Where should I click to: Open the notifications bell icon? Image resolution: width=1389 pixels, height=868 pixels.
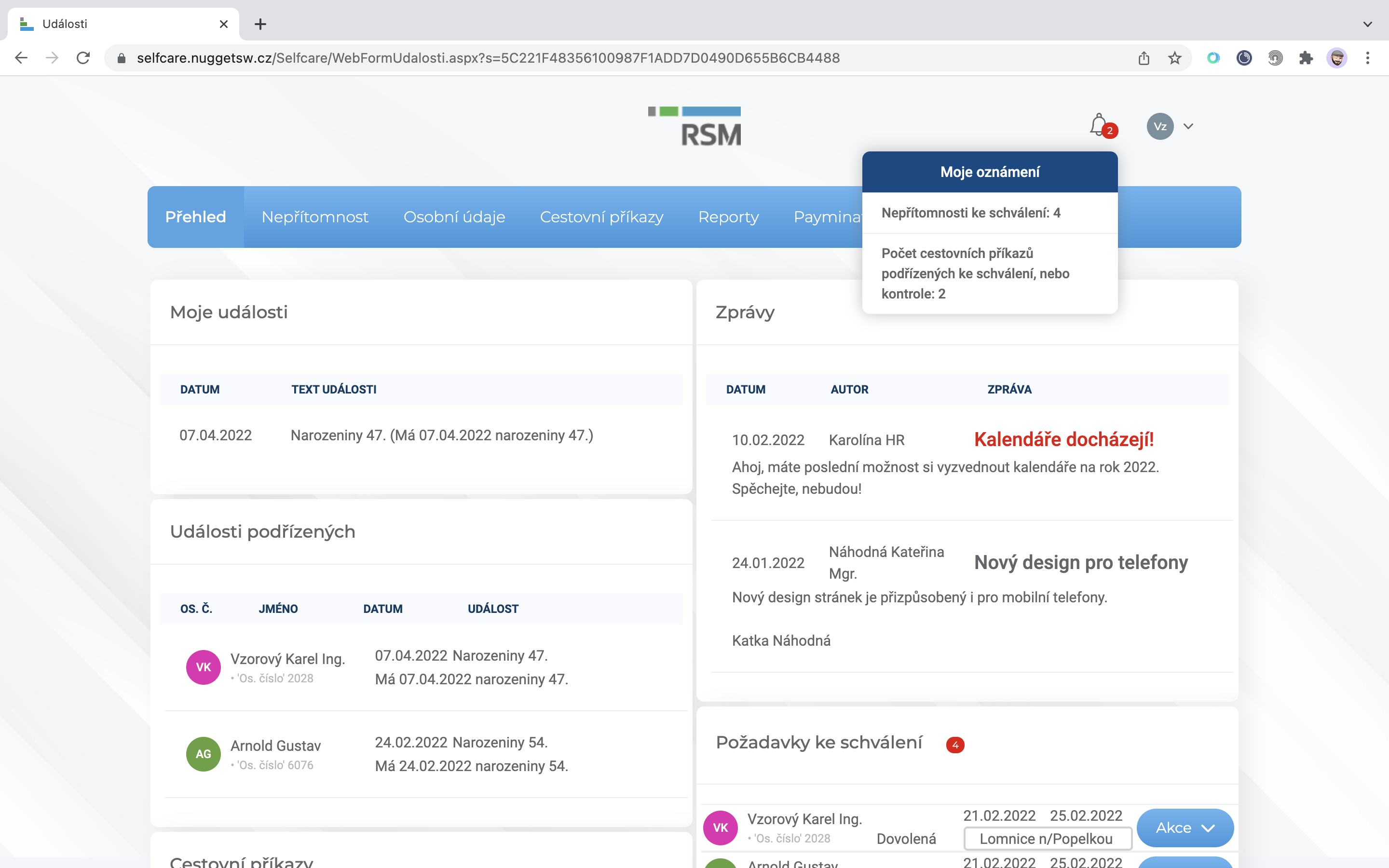tap(1099, 125)
